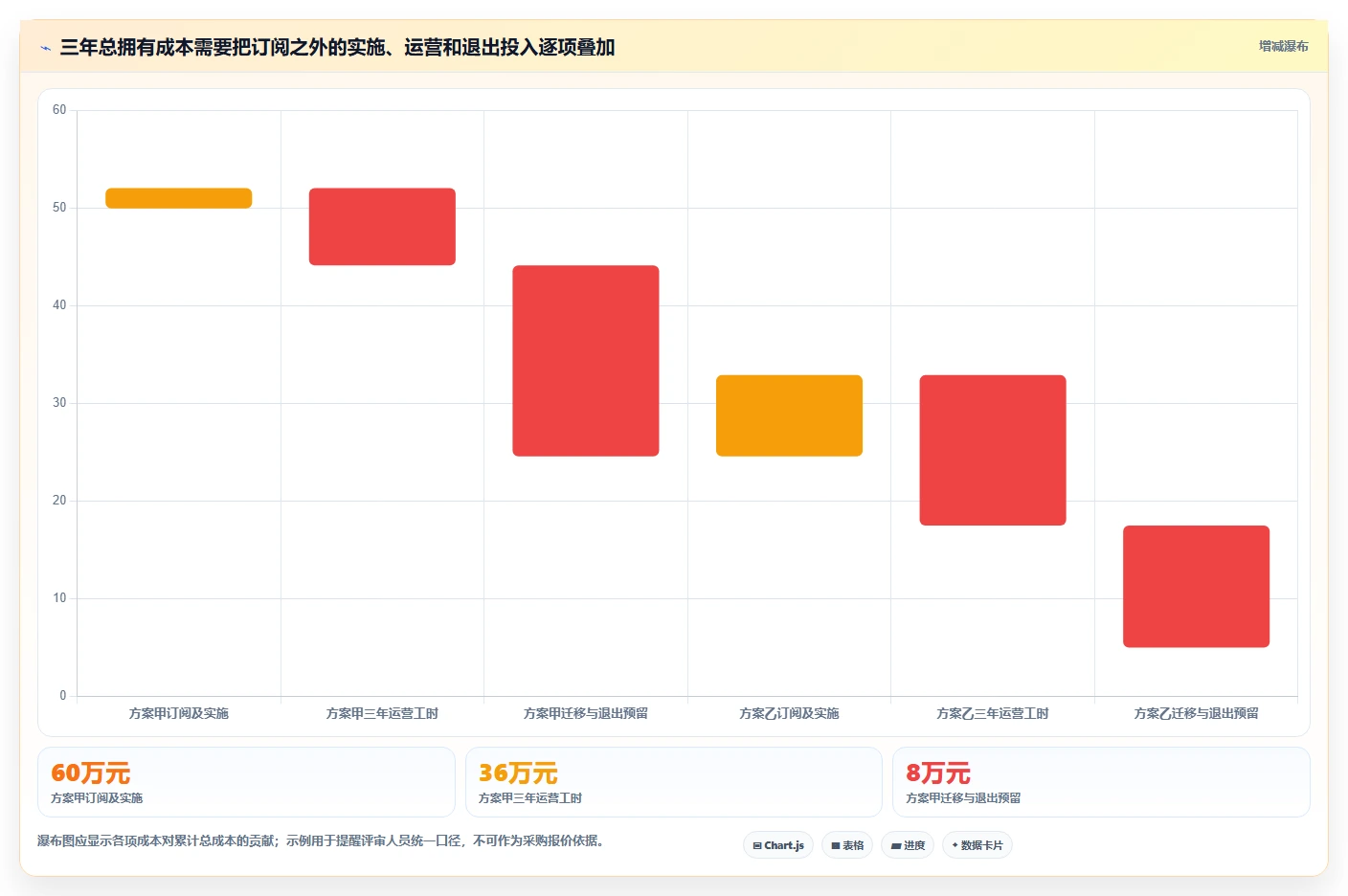This screenshot has height=896, width=1348.
Task: Open the 8万元 data card
Action: [1101, 782]
